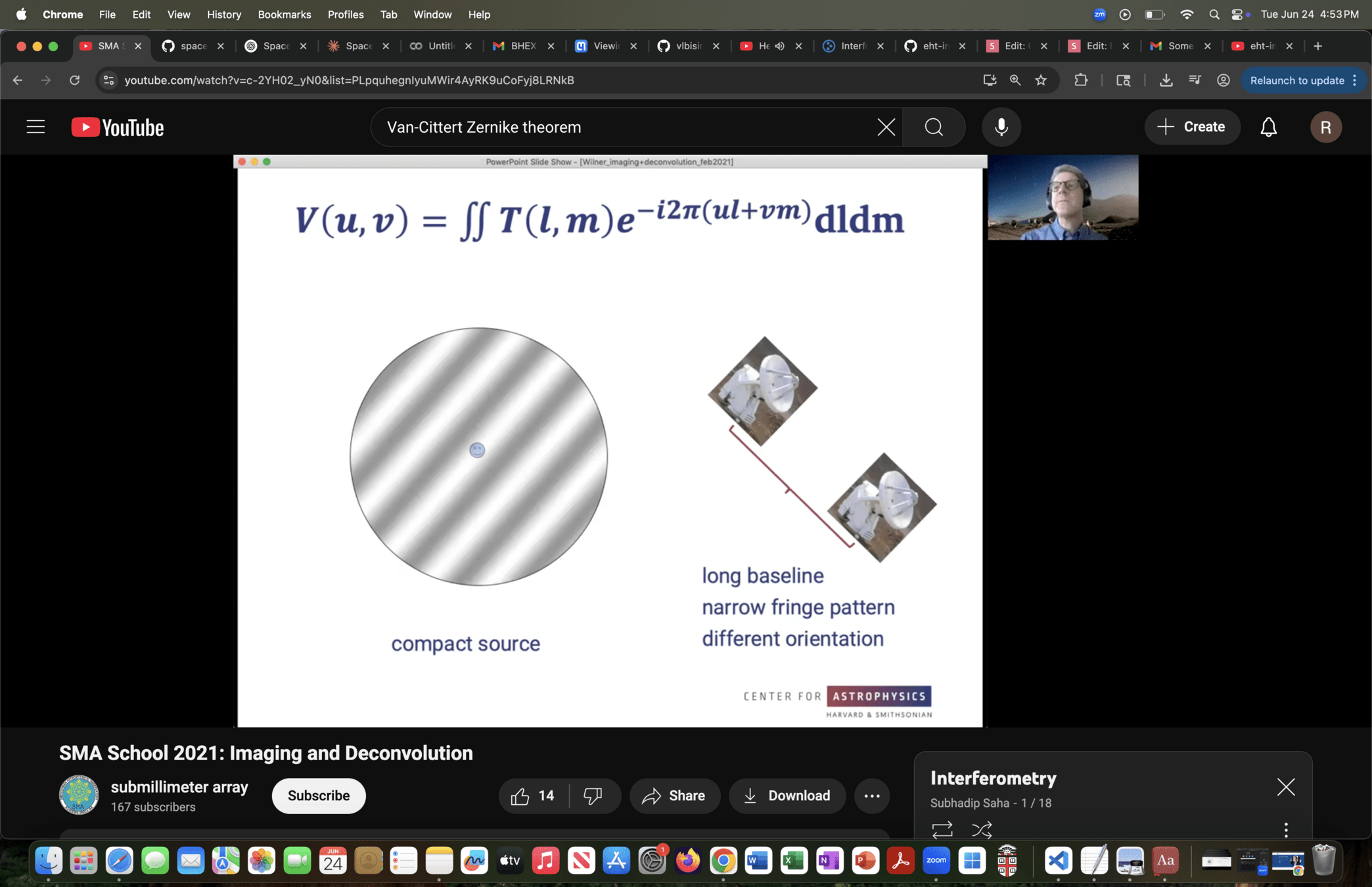
Task: Expand Chrome menu next to Relaunch to update
Action: coord(1355,80)
